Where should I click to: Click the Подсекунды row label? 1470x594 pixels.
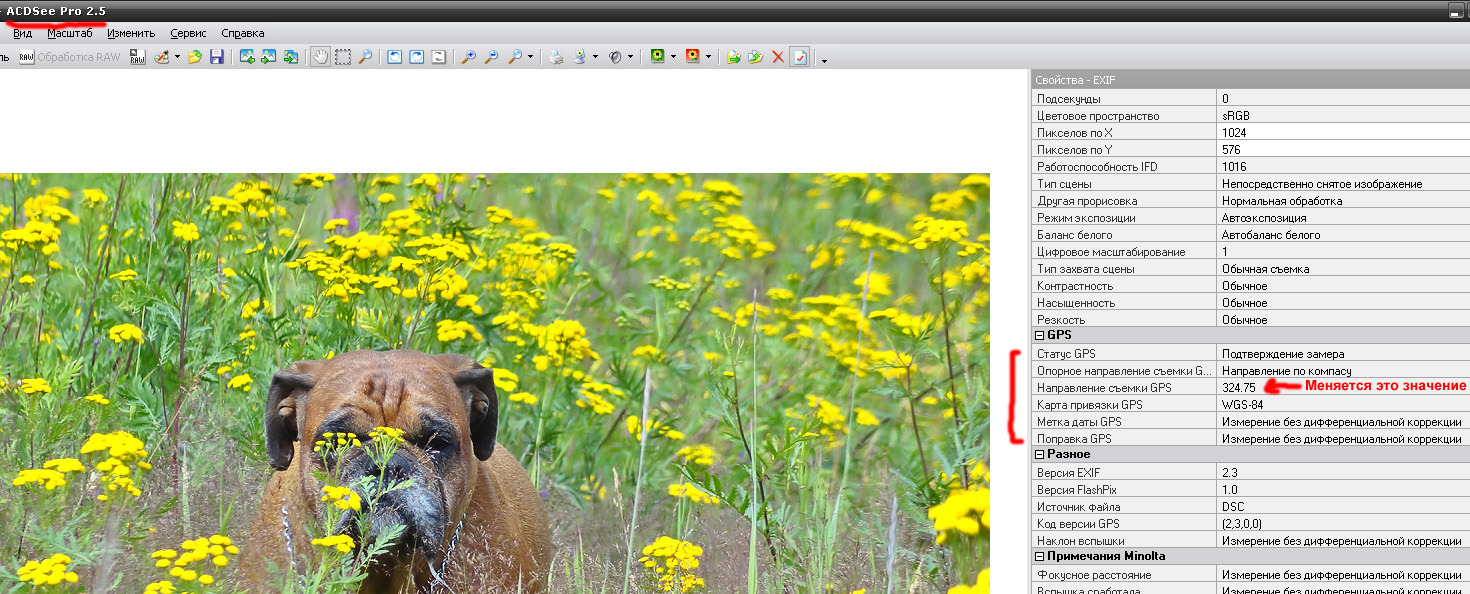(1069, 98)
